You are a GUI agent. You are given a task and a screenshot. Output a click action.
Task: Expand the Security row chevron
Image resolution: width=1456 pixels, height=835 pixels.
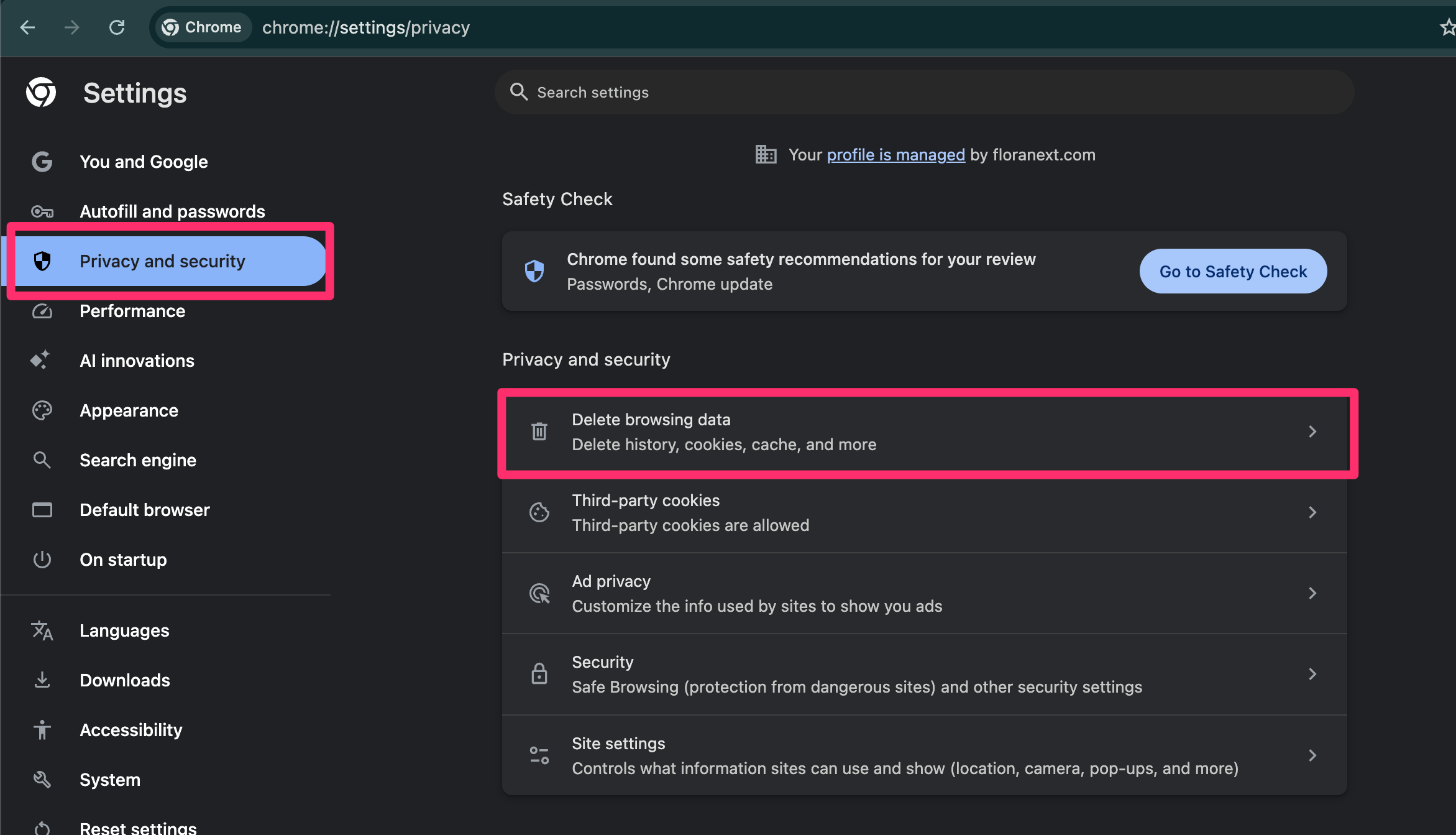point(1312,674)
